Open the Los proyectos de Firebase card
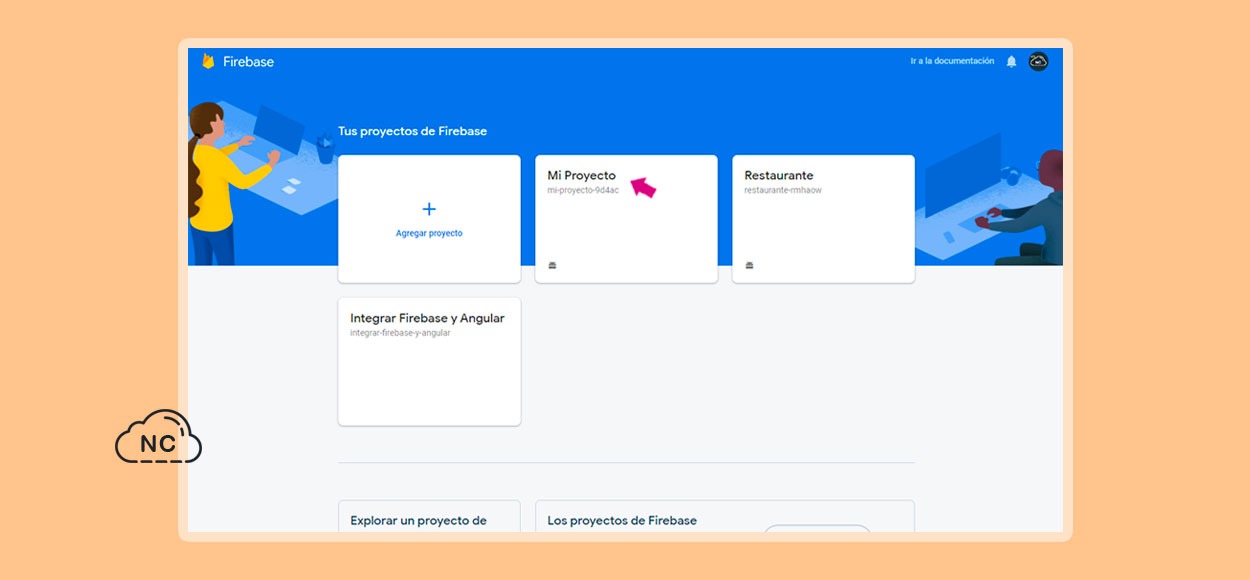The image size is (1250, 580). click(725, 516)
